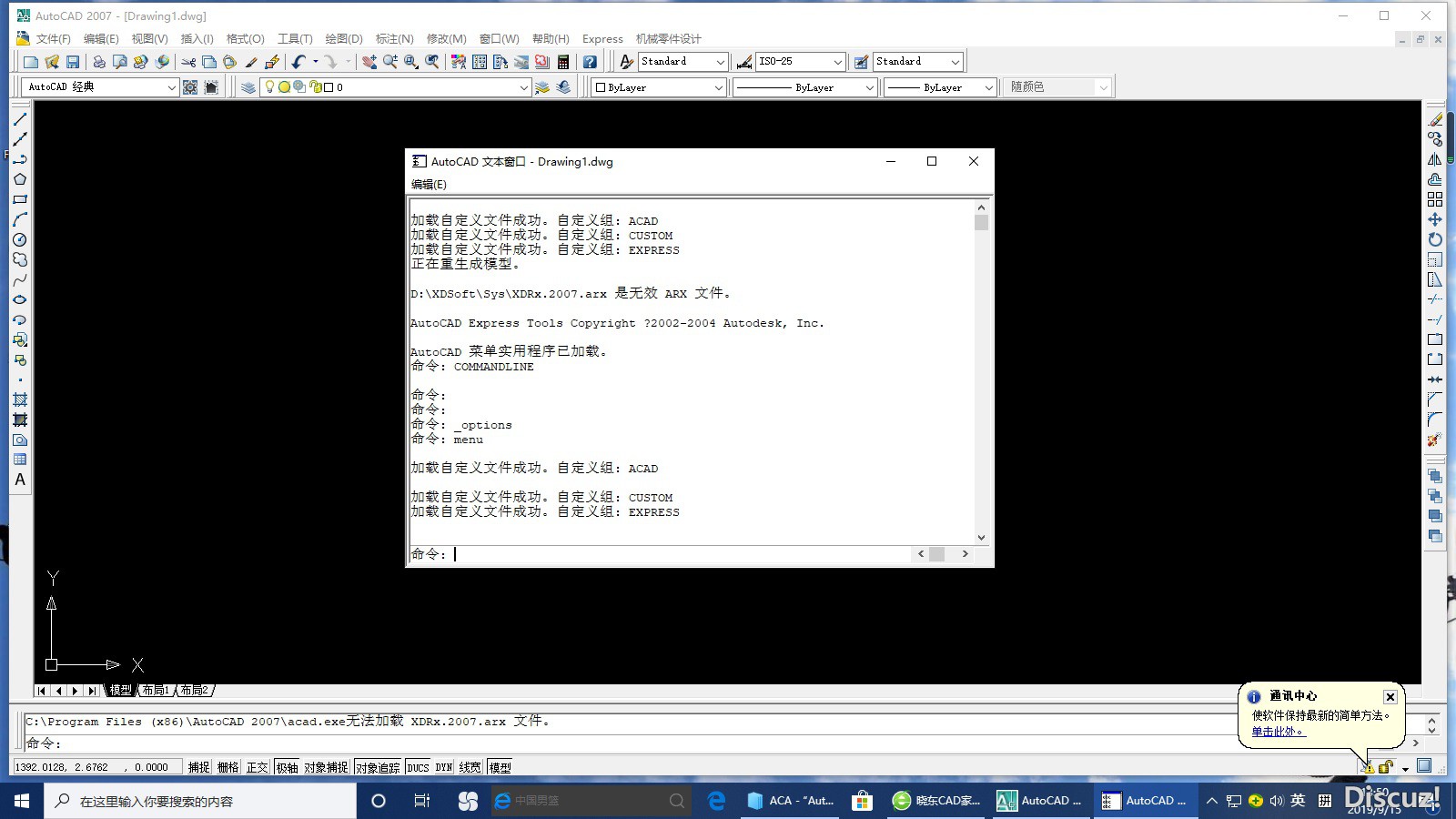Screen dimensions: 1456x819
Task: Toggle 对象捕捉 object snap in status bar
Action: coord(326,767)
